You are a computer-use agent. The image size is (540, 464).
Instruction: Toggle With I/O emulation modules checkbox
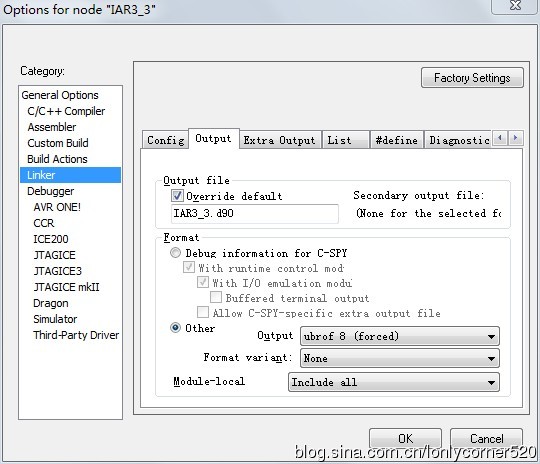(x=202, y=282)
